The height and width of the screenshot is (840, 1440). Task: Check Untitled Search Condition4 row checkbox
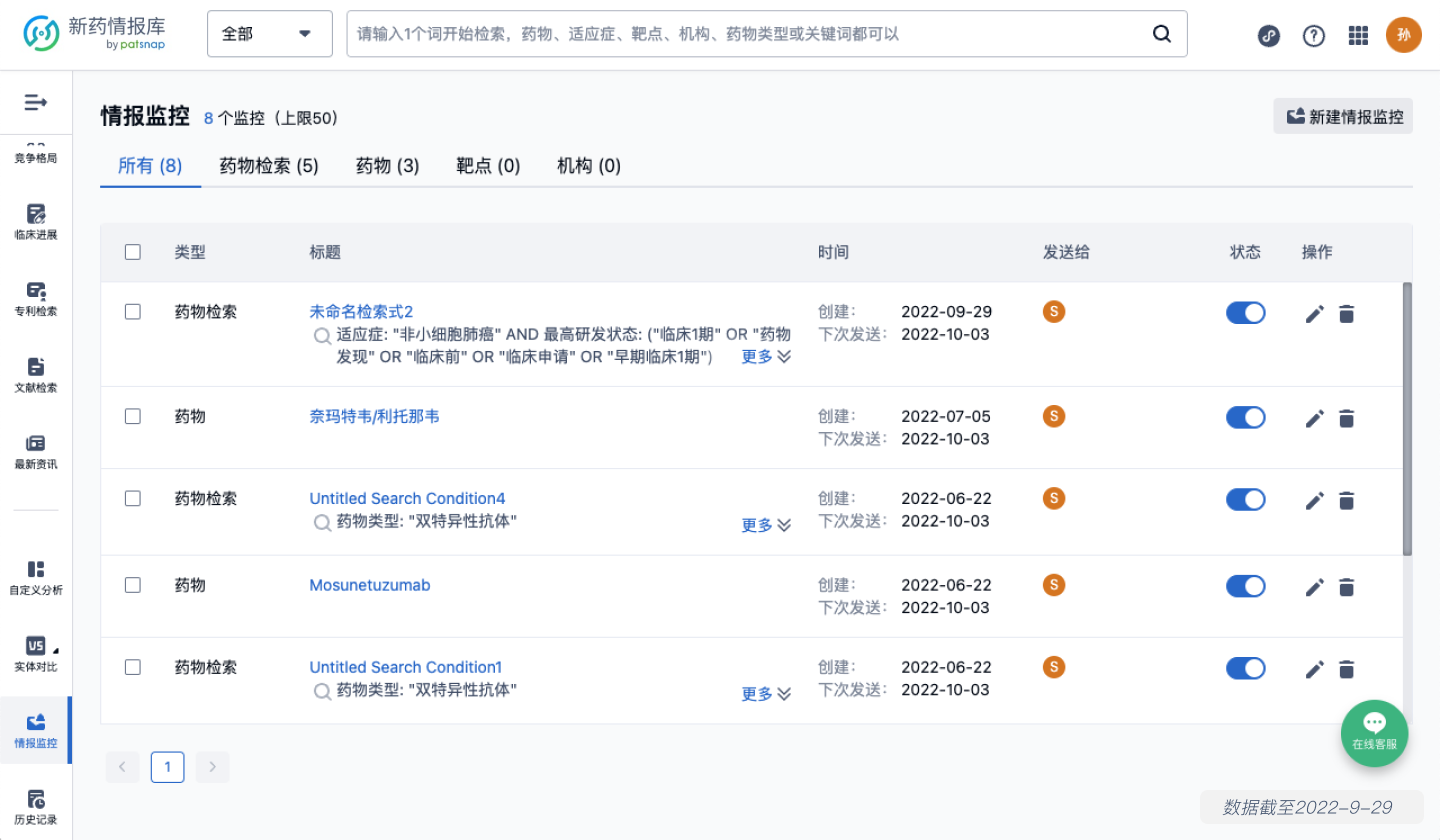133,498
